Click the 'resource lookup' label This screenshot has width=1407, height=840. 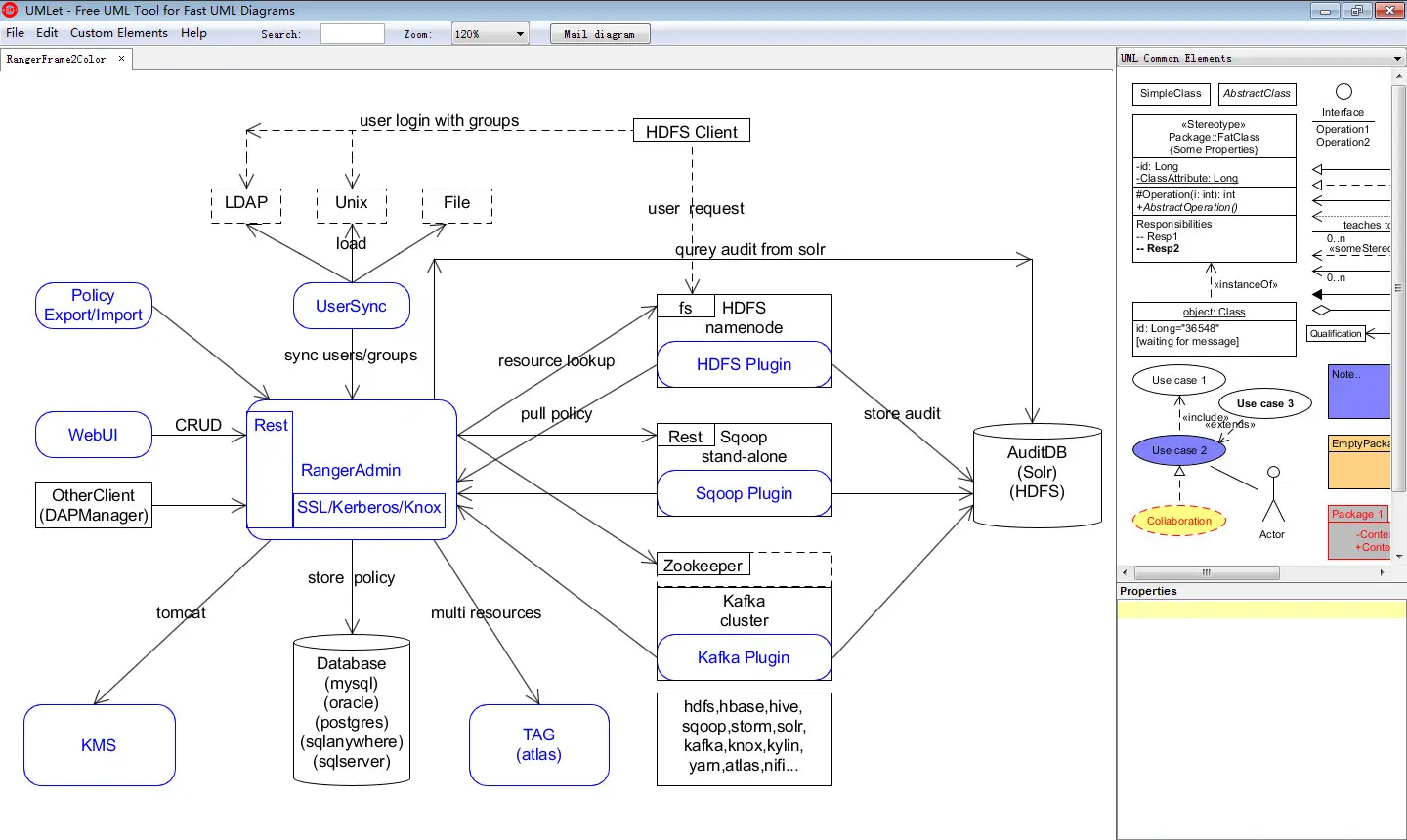tap(556, 361)
